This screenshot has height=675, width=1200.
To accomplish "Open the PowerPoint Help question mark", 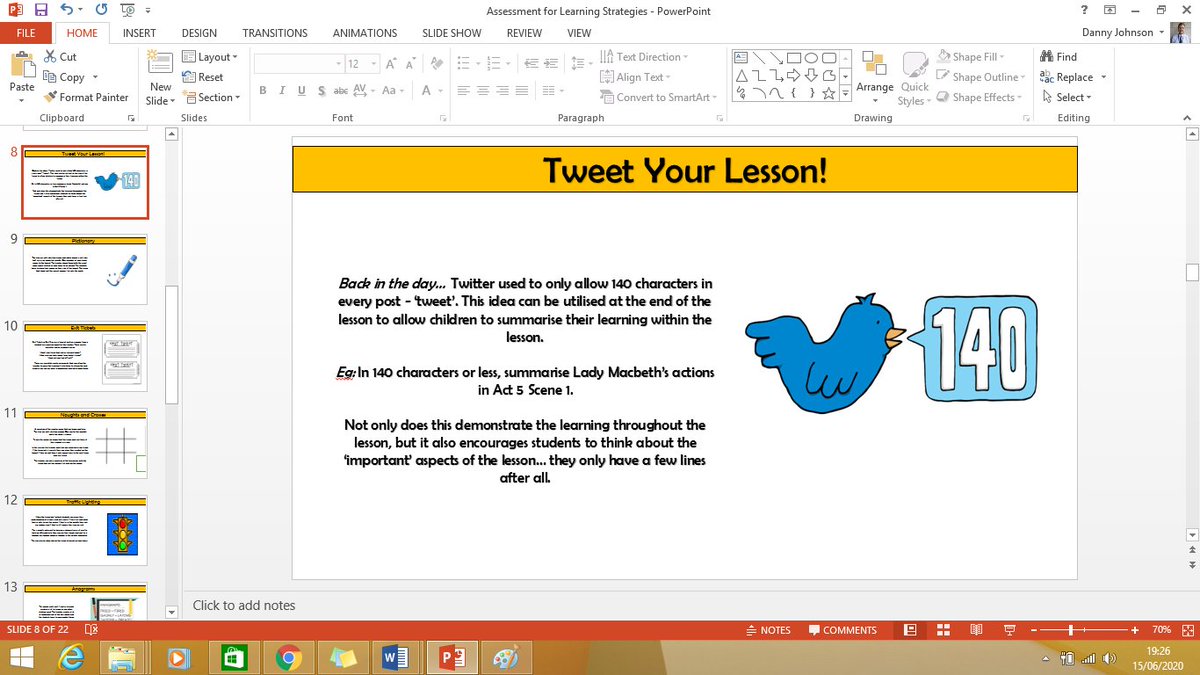I will pos(1084,10).
